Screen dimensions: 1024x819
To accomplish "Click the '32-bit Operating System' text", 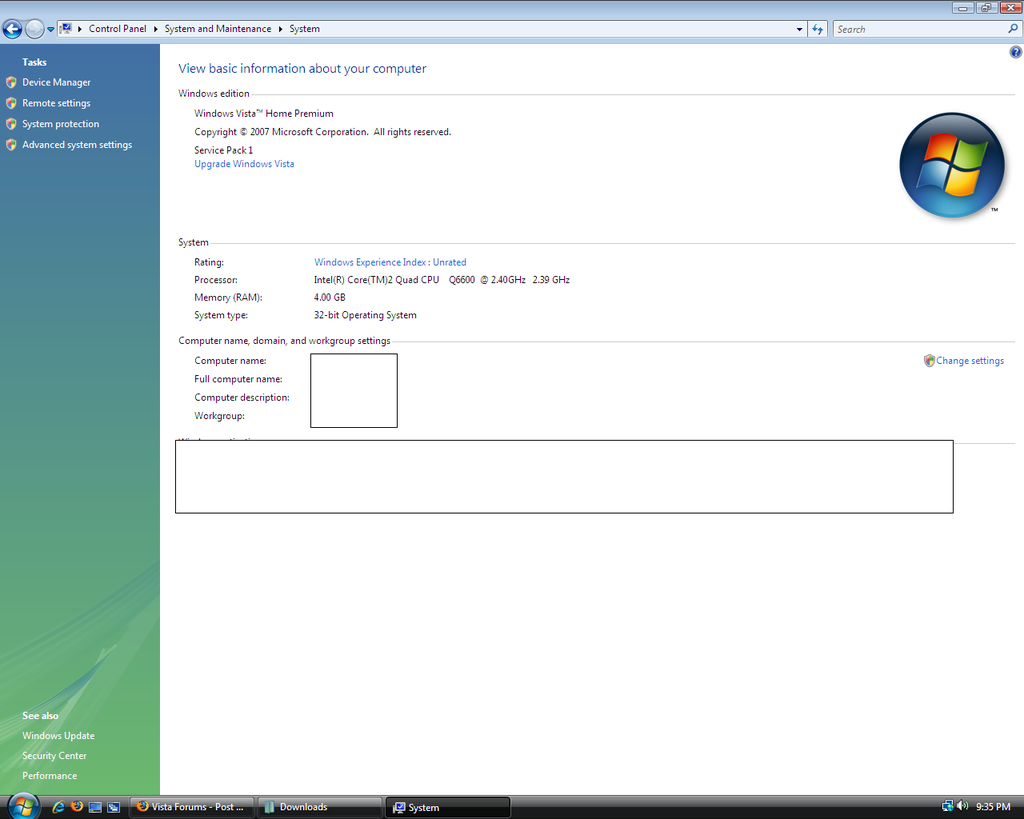I will [x=365, y=315].
